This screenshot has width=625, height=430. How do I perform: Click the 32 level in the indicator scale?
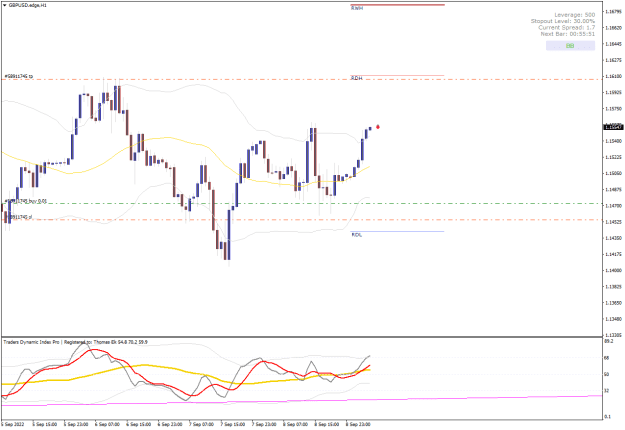[607, 391]
